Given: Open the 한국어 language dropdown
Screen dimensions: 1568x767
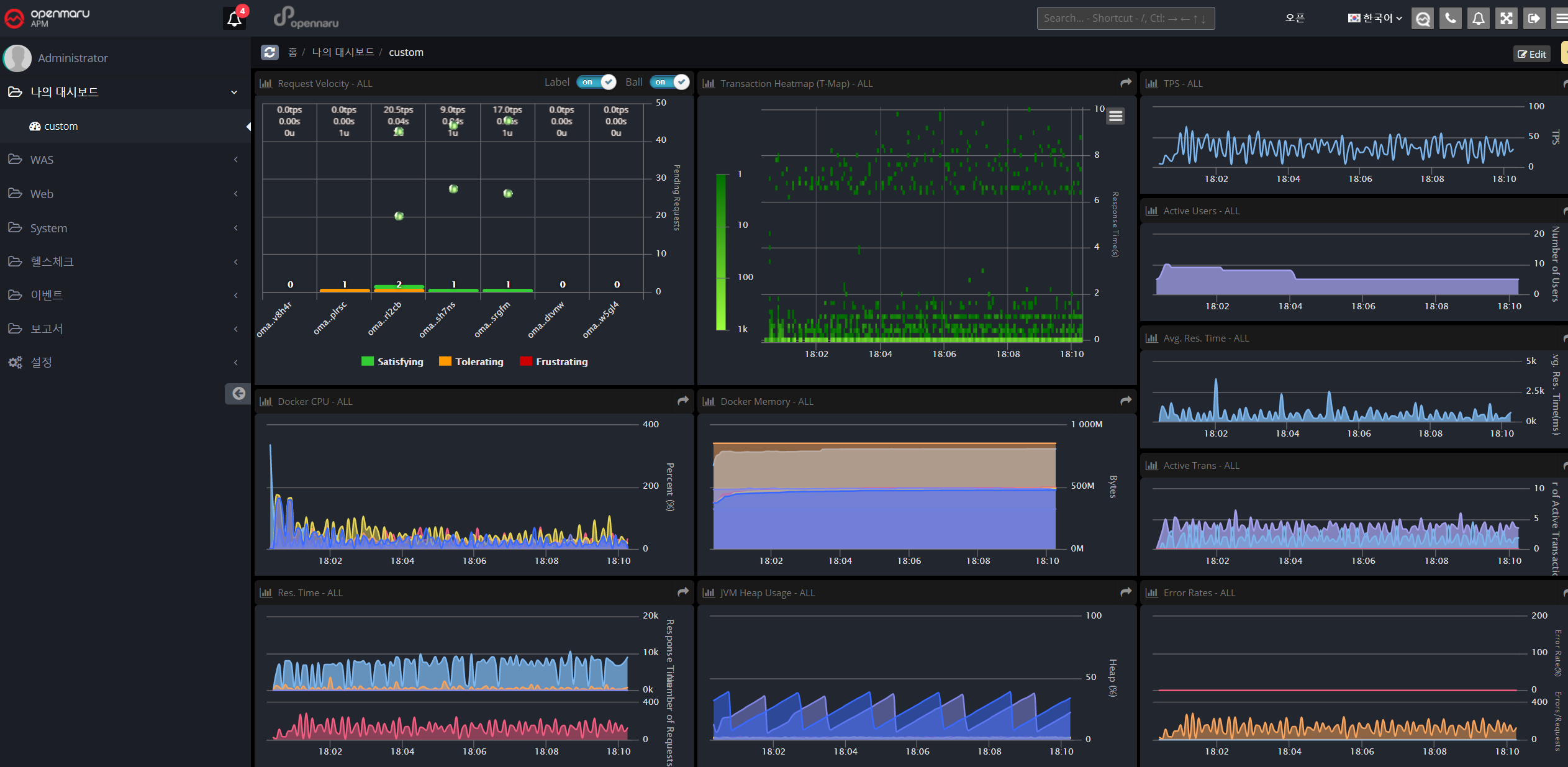Looking at the screenshot, I should click(x=1374, y=18).
